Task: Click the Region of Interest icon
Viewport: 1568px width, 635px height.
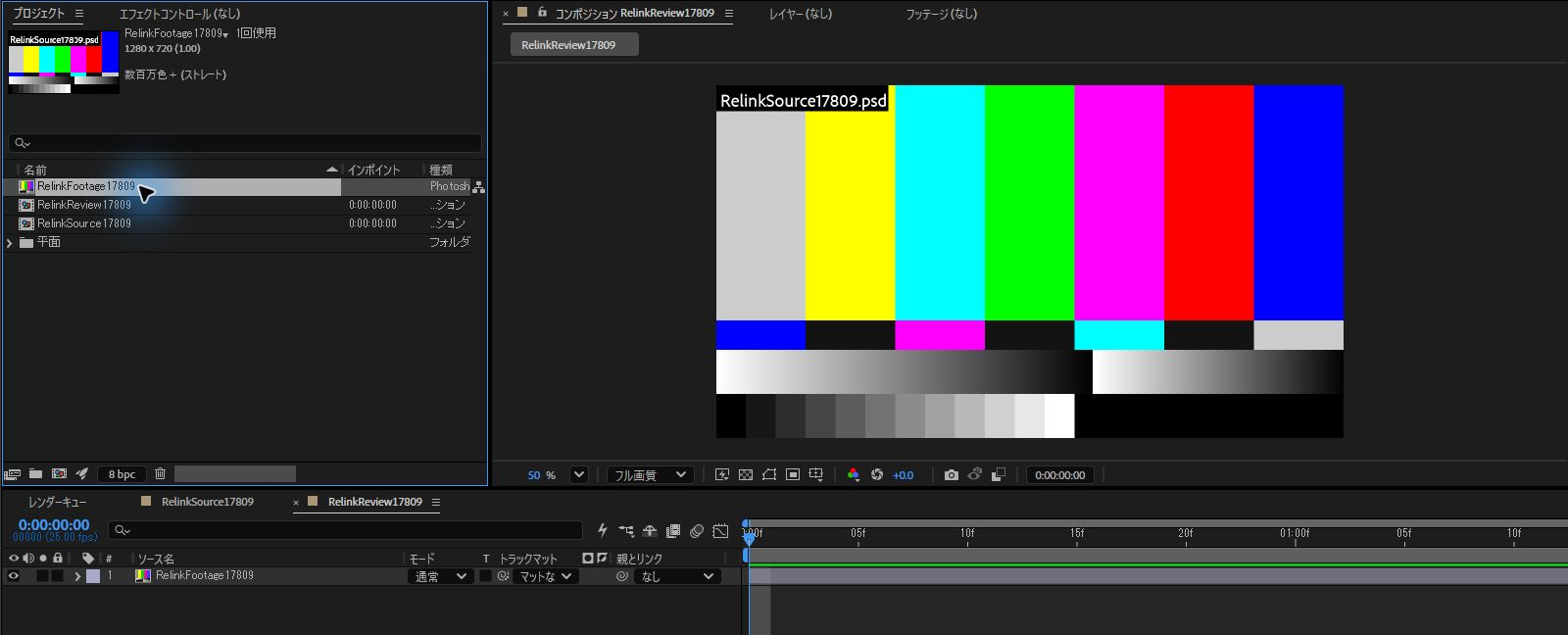Action: point(793,475)
